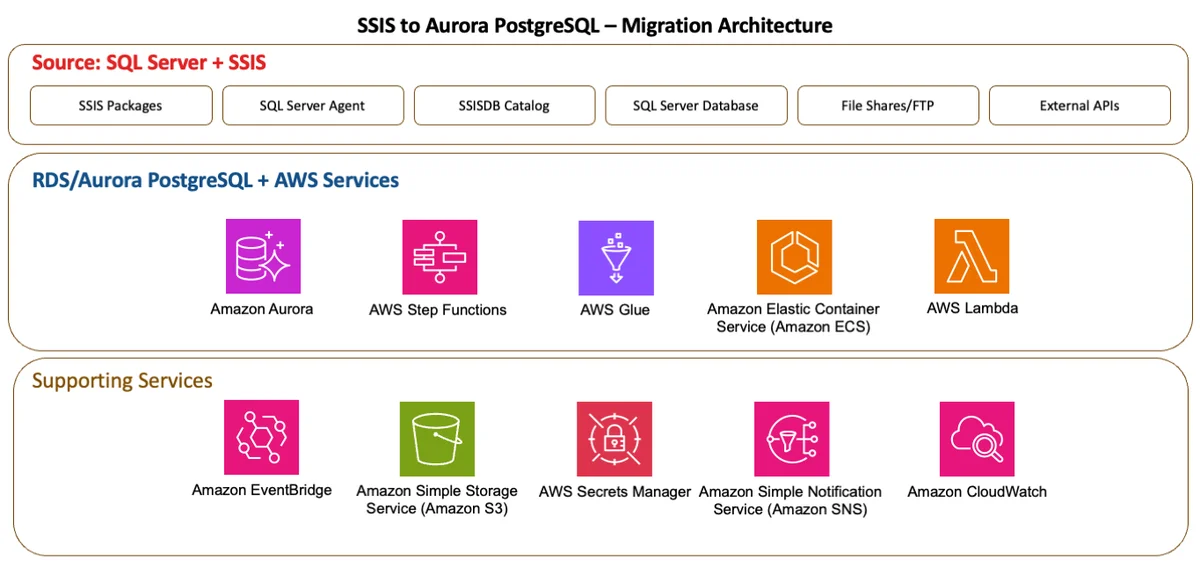Screen dimensions: 1200x582
Task: Click the File Shares/FTP box
Action: [888, 105]
